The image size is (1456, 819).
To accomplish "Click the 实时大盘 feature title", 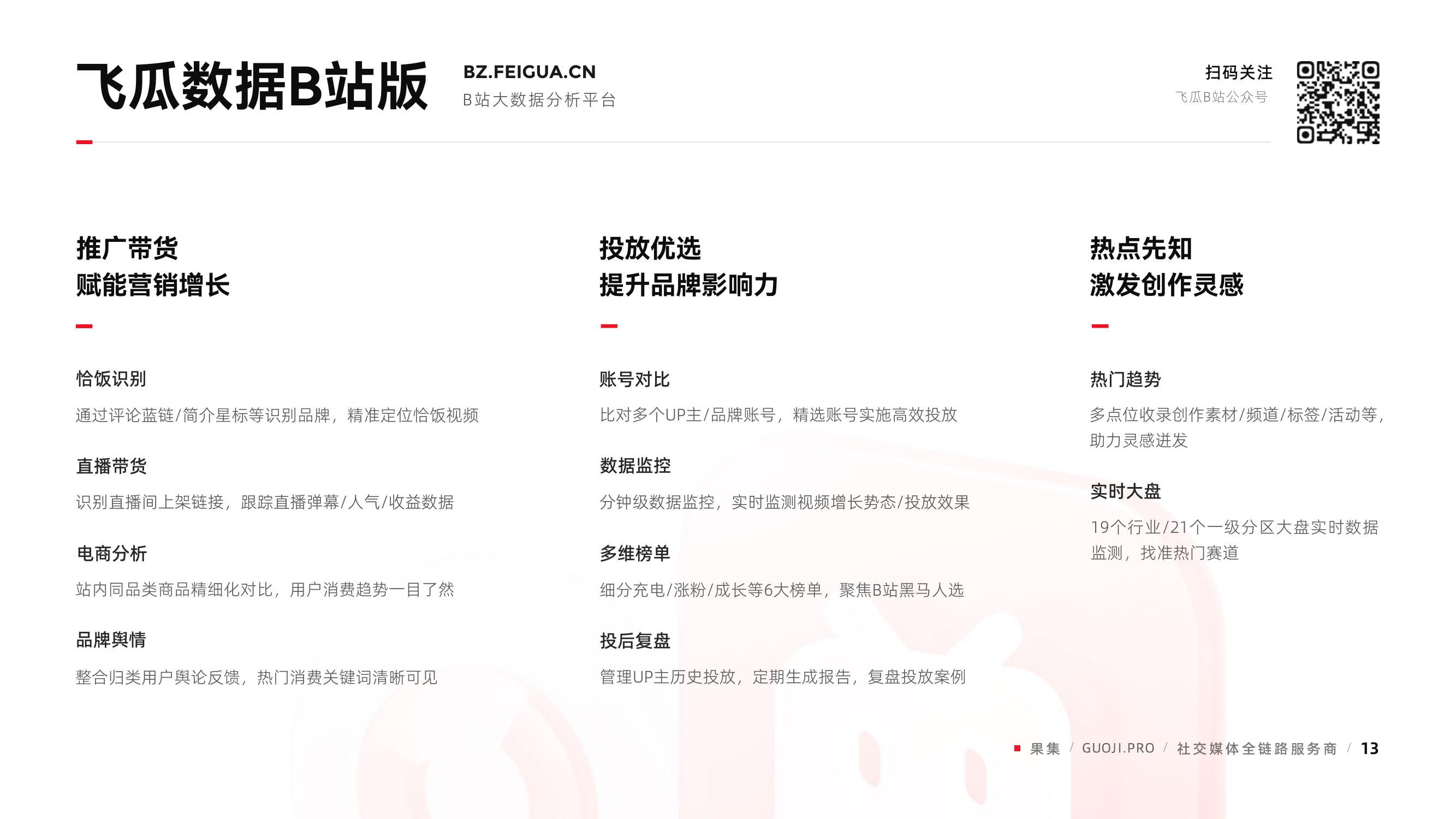I will pyautogui.click(x=1125, y=491).
